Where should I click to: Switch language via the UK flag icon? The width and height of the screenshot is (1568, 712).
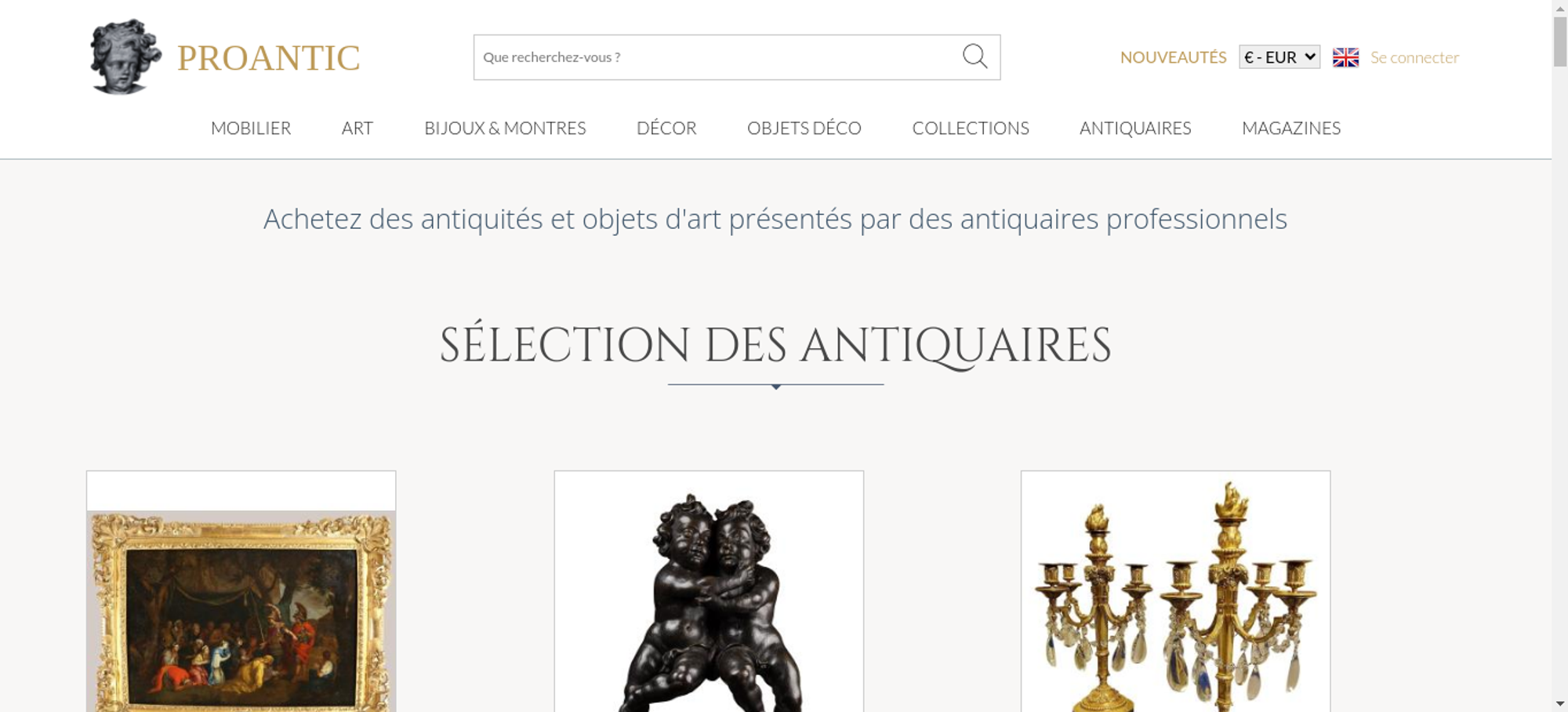pyautogui.click(x=1345, y=57)
